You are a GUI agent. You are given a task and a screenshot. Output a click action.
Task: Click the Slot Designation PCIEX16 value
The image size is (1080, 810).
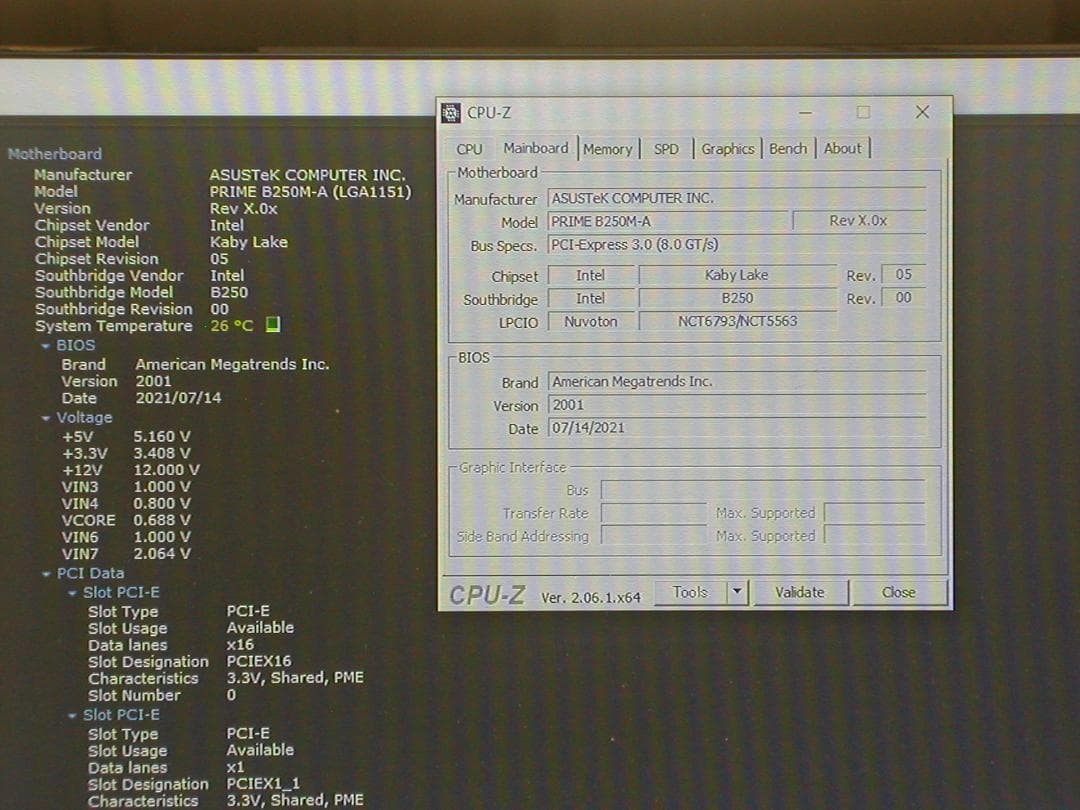[259, 661]
